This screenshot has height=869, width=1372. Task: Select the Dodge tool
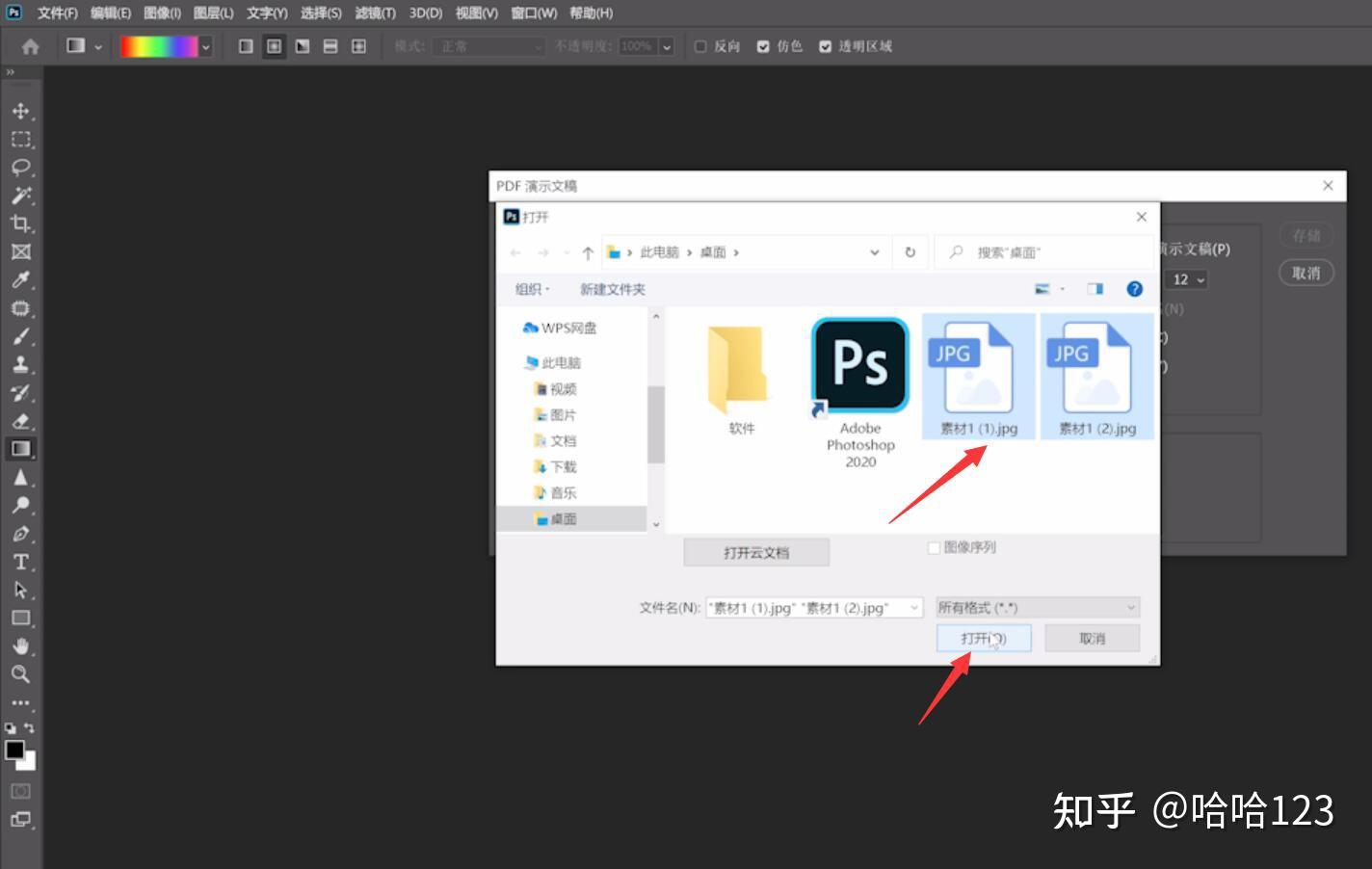click(x=20, y=505)
